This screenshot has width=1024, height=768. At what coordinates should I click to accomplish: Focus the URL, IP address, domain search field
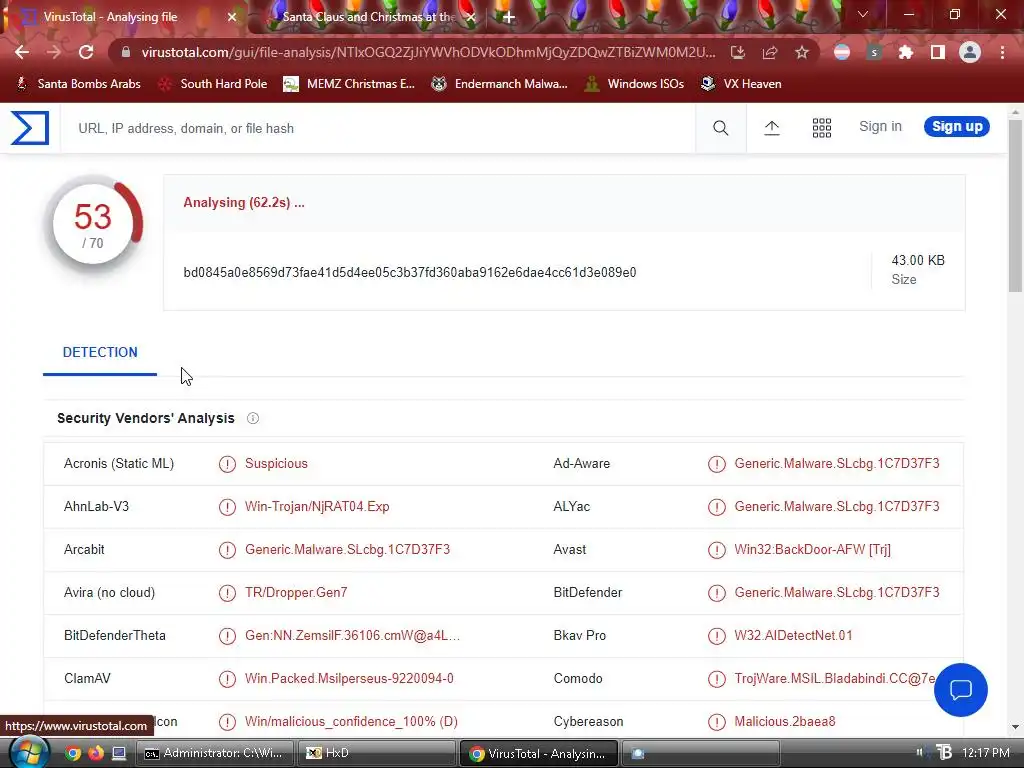point(379,128)
